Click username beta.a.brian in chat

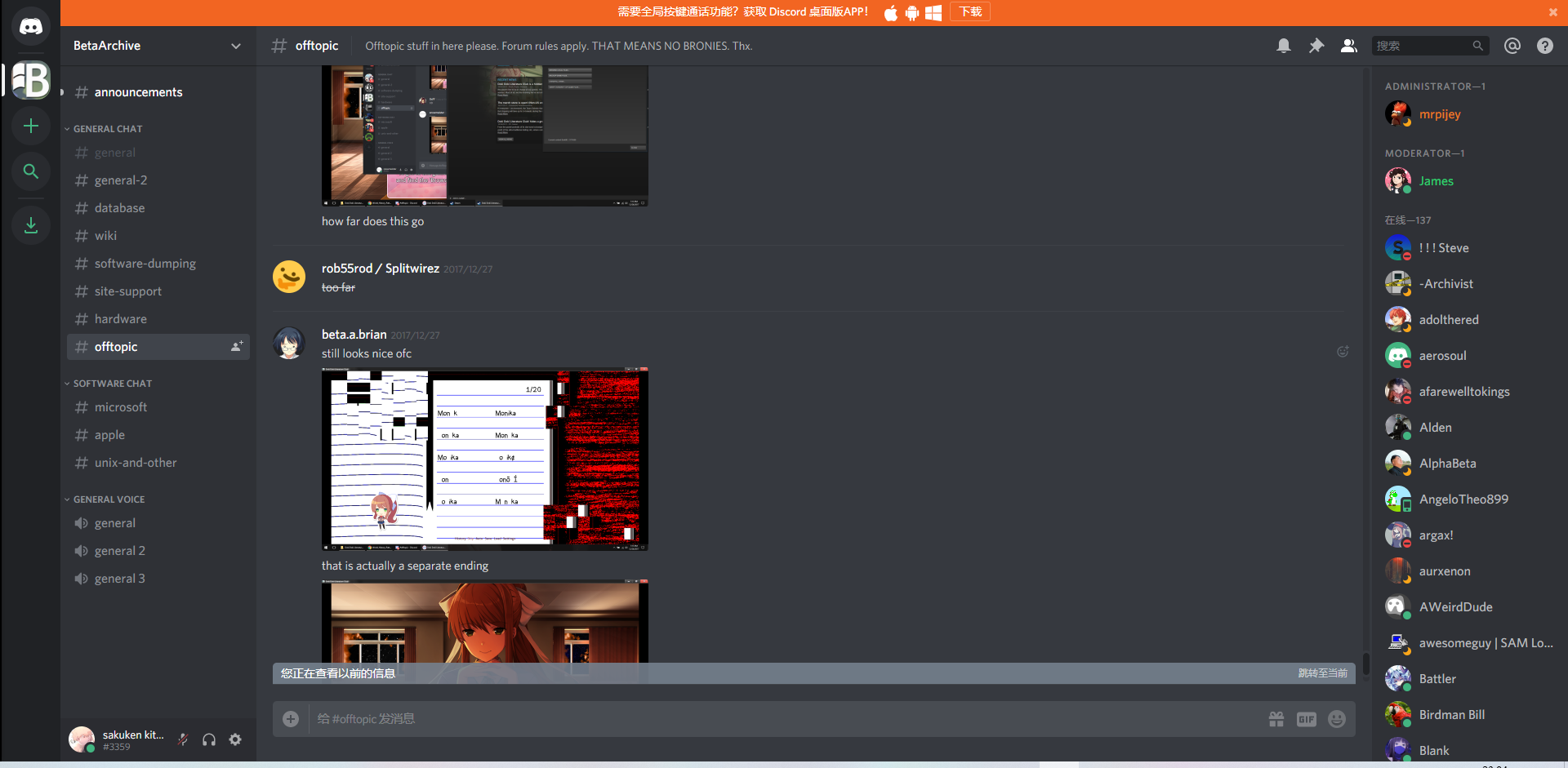click(x=354, y=335)
